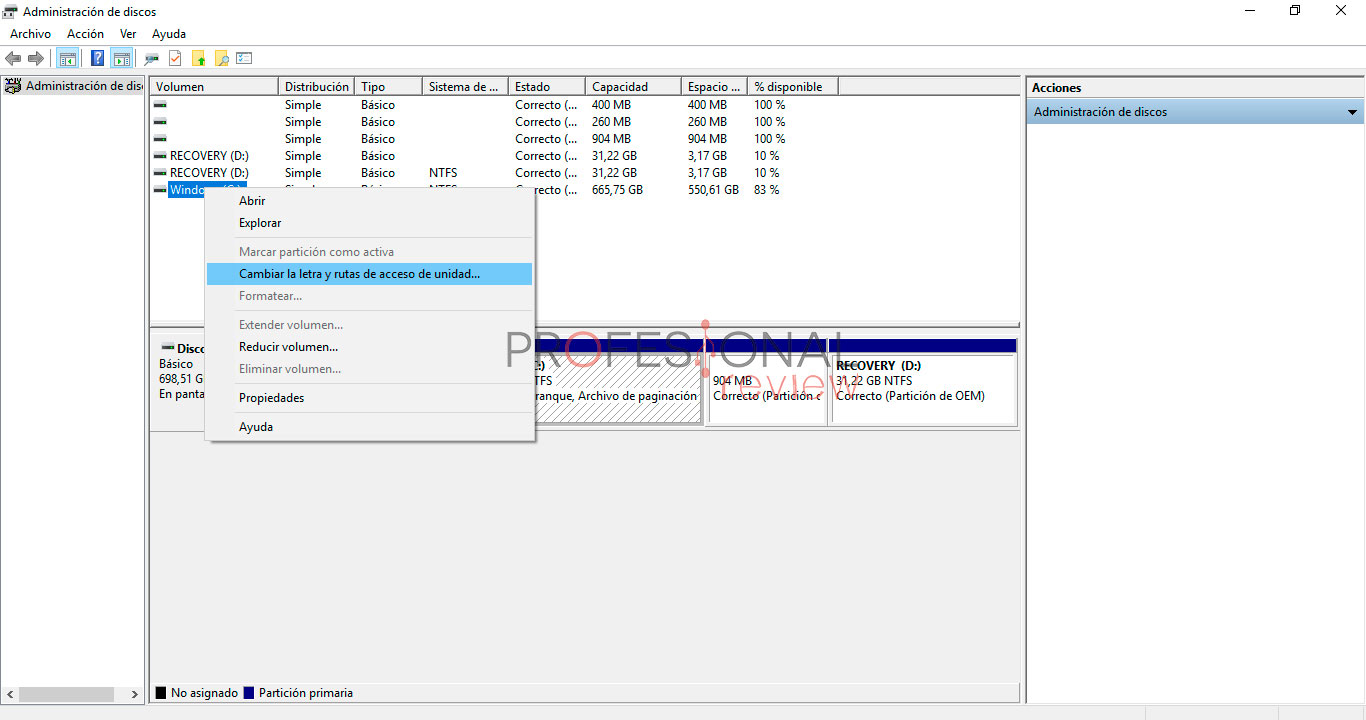The width and height of the screenshot is (1366, 720).
Task: Click the folder with magnifying glass icon
Action: [x=221, y=58]
